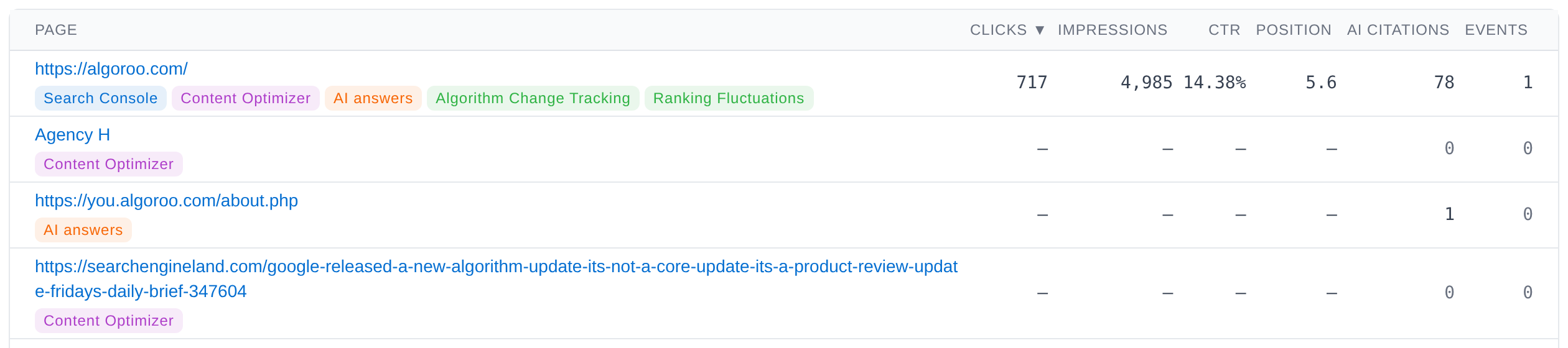Click AI citations value 0 in Agency H row
This screenshot has height=348, width=1568.
coord(1450,149)
